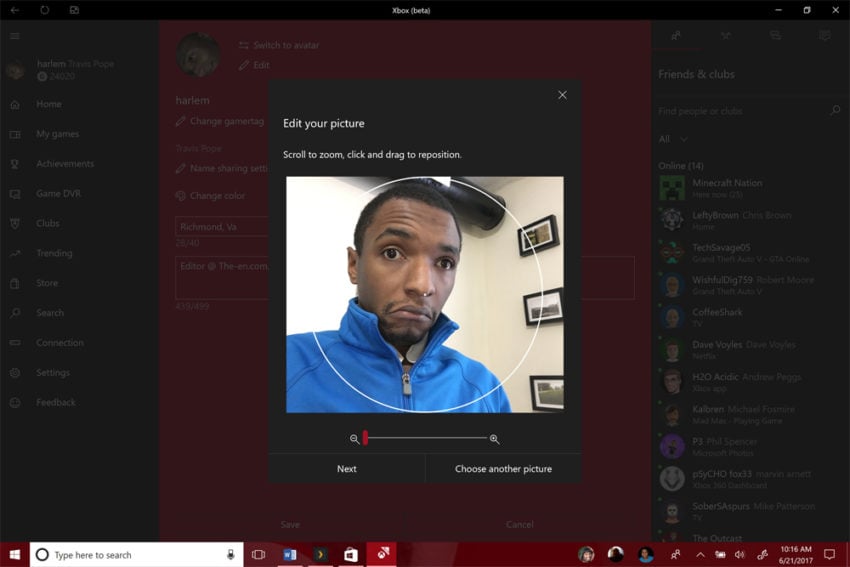Click the refresh icon in title bar
Viewport: 850px width, 567px height.
[44, 10]
